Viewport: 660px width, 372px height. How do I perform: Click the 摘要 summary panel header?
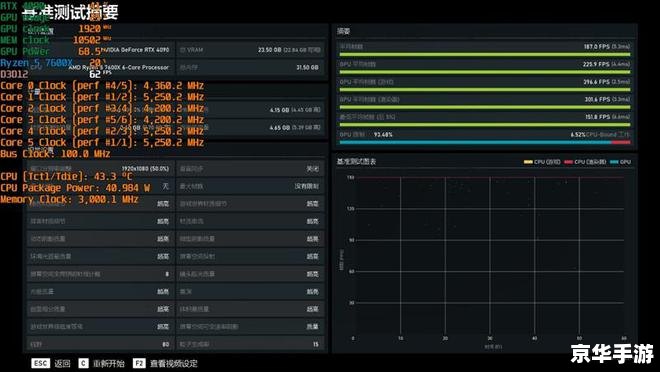(x=343, y=31)
